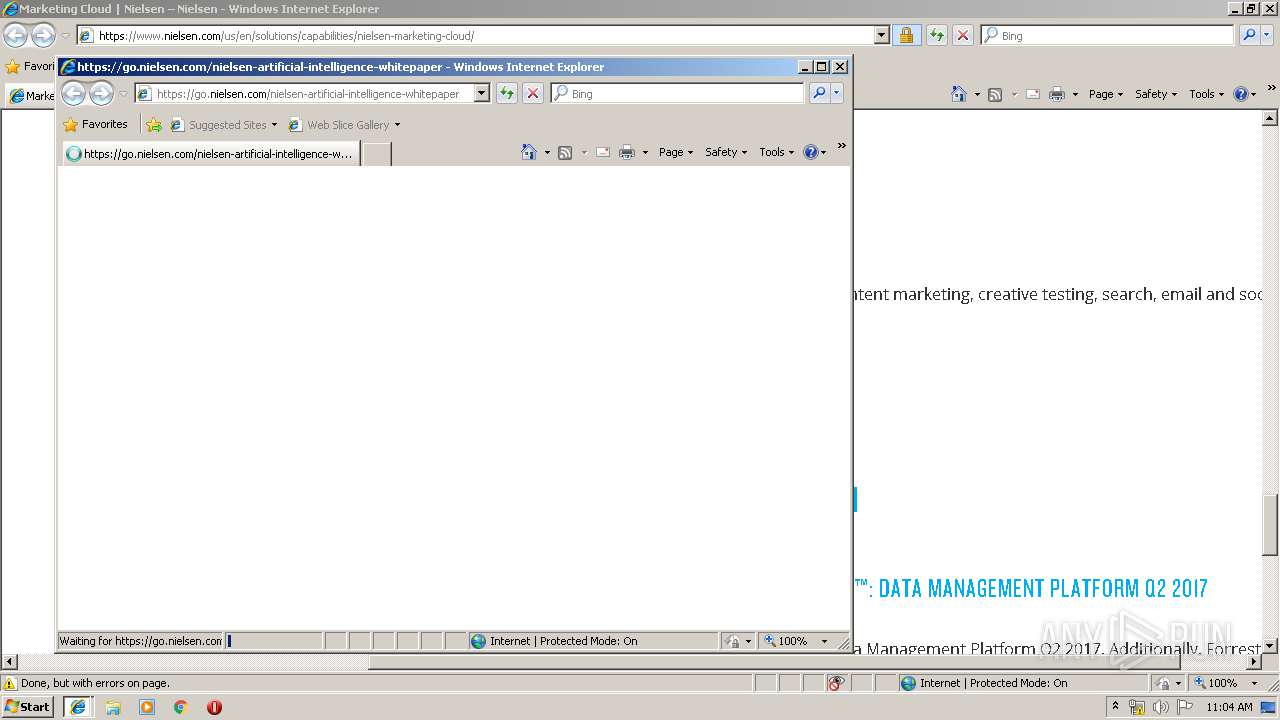Open Safety menu in Marketing Cloud window
The height and width of the screenshot is (720, 1280).
[1156, 94]
